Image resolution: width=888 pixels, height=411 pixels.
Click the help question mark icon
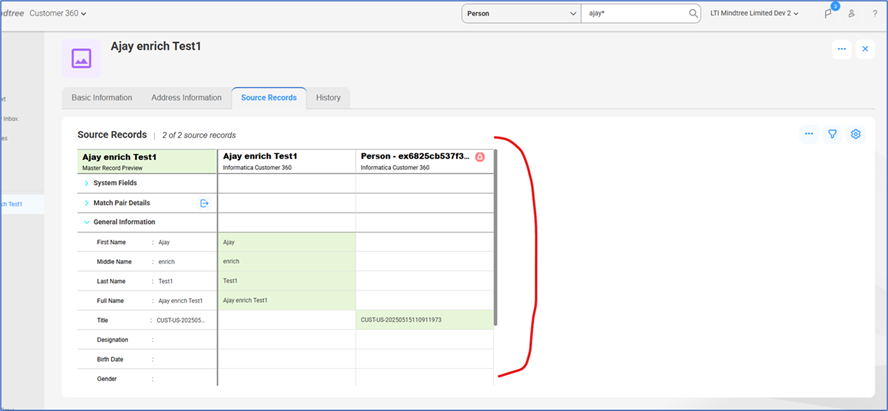[874, 14]
